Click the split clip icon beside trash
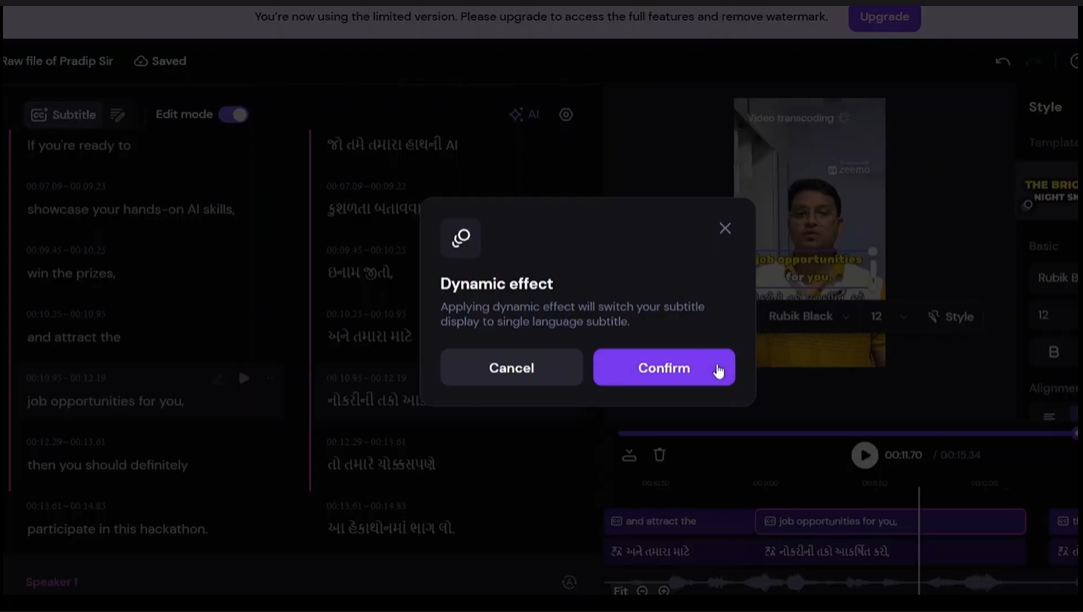This screenshot has height=612, width=1083. coord(629,455)
